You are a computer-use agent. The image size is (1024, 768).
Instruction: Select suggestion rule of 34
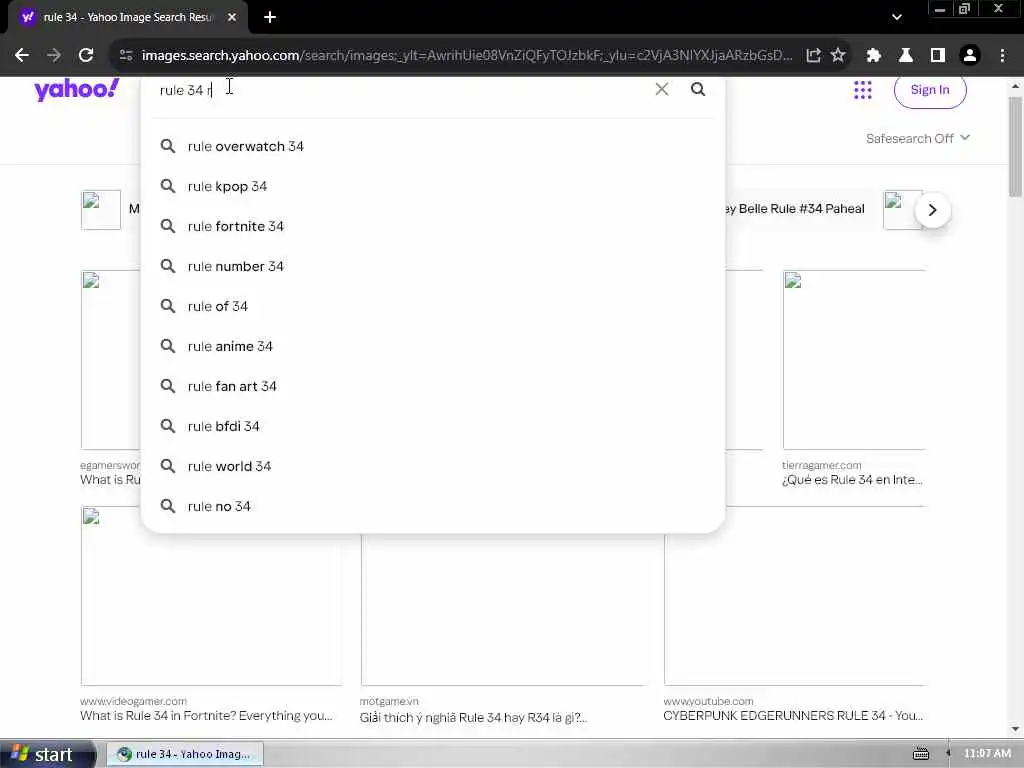(x=432, y=306)
